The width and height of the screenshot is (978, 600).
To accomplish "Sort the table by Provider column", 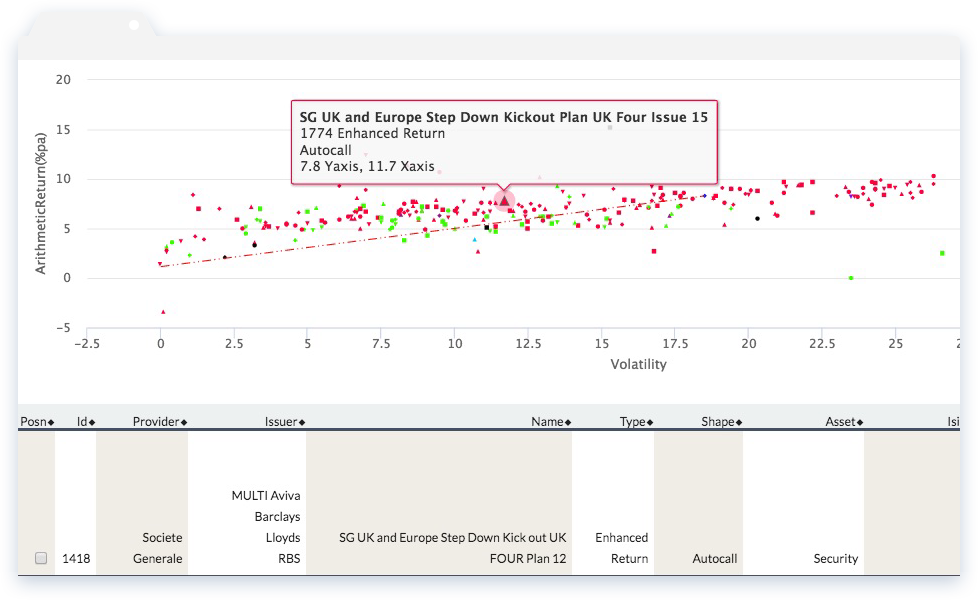I will [x=160, y=422].
